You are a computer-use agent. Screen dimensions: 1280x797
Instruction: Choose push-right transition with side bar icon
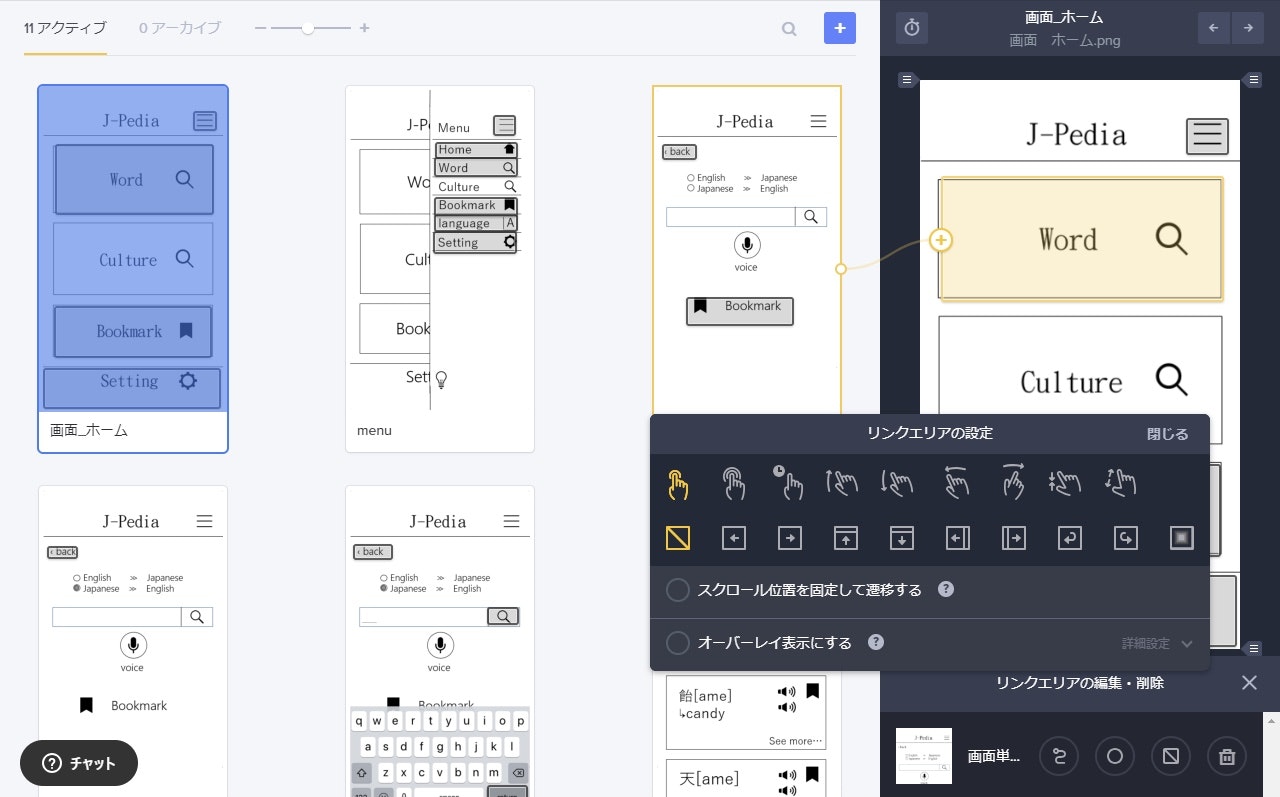tap(1014, 539)
